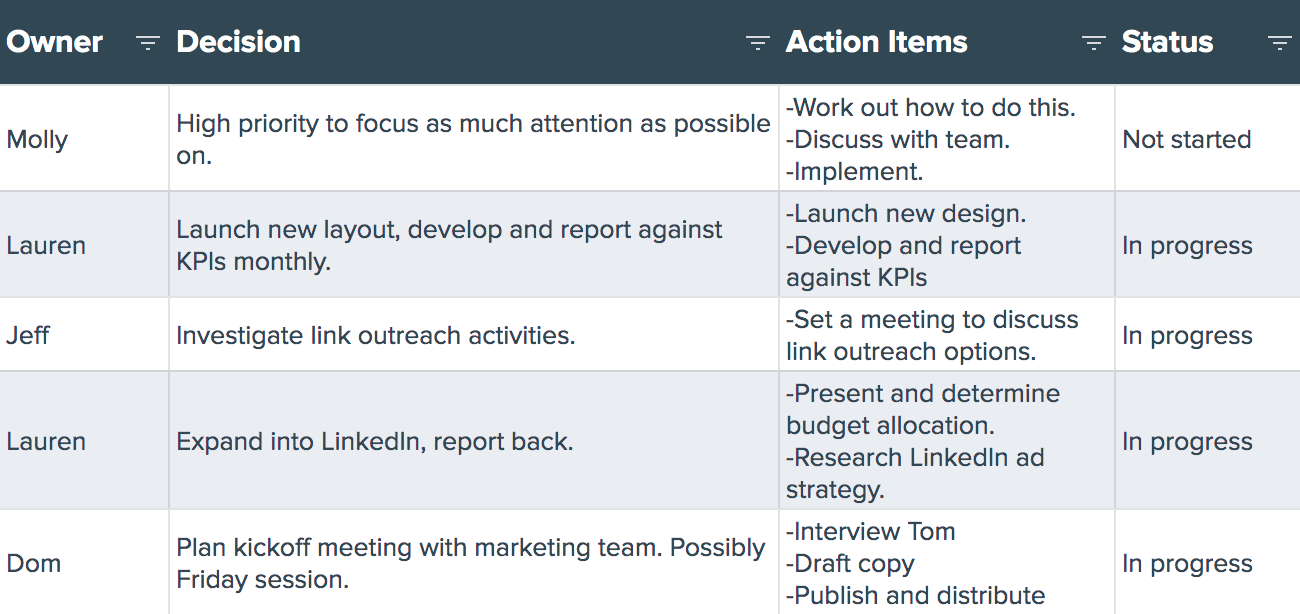1300x614 pixels.
Task: Click the Action Items column header
Action: click(x=877, y=42)
